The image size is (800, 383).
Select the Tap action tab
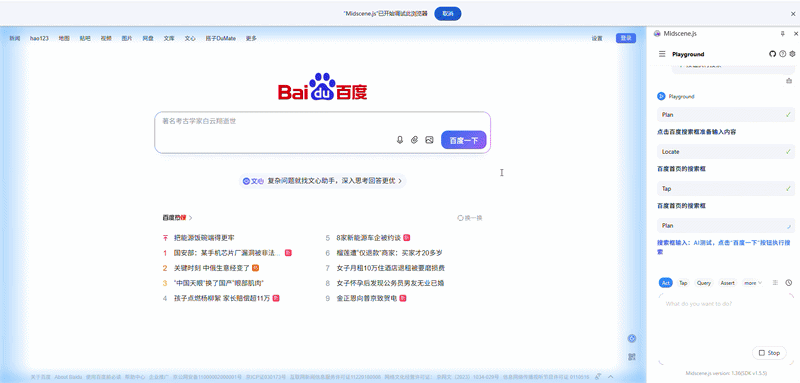point(683,283)
